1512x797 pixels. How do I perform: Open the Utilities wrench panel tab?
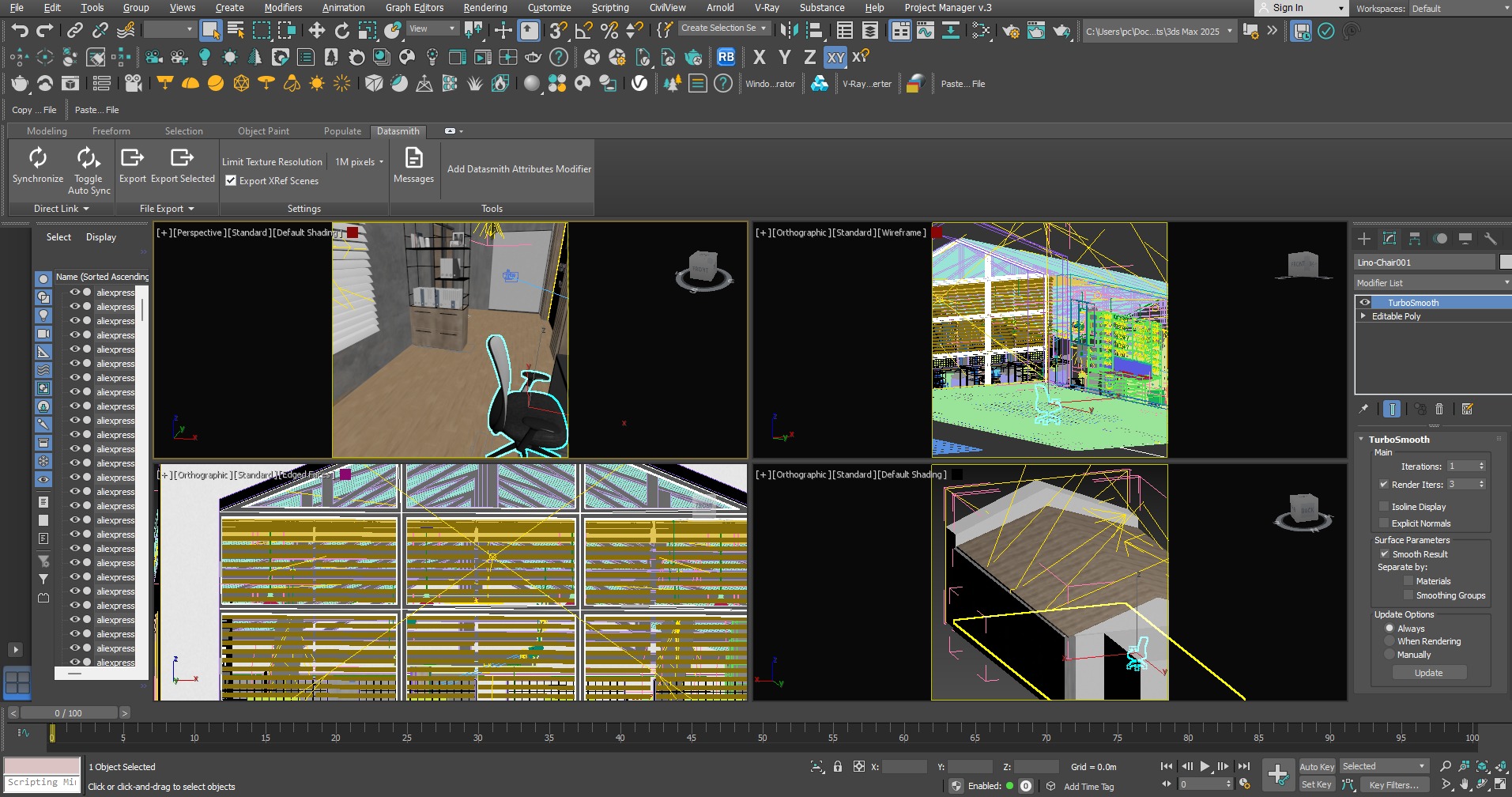tap(1490, 238)
